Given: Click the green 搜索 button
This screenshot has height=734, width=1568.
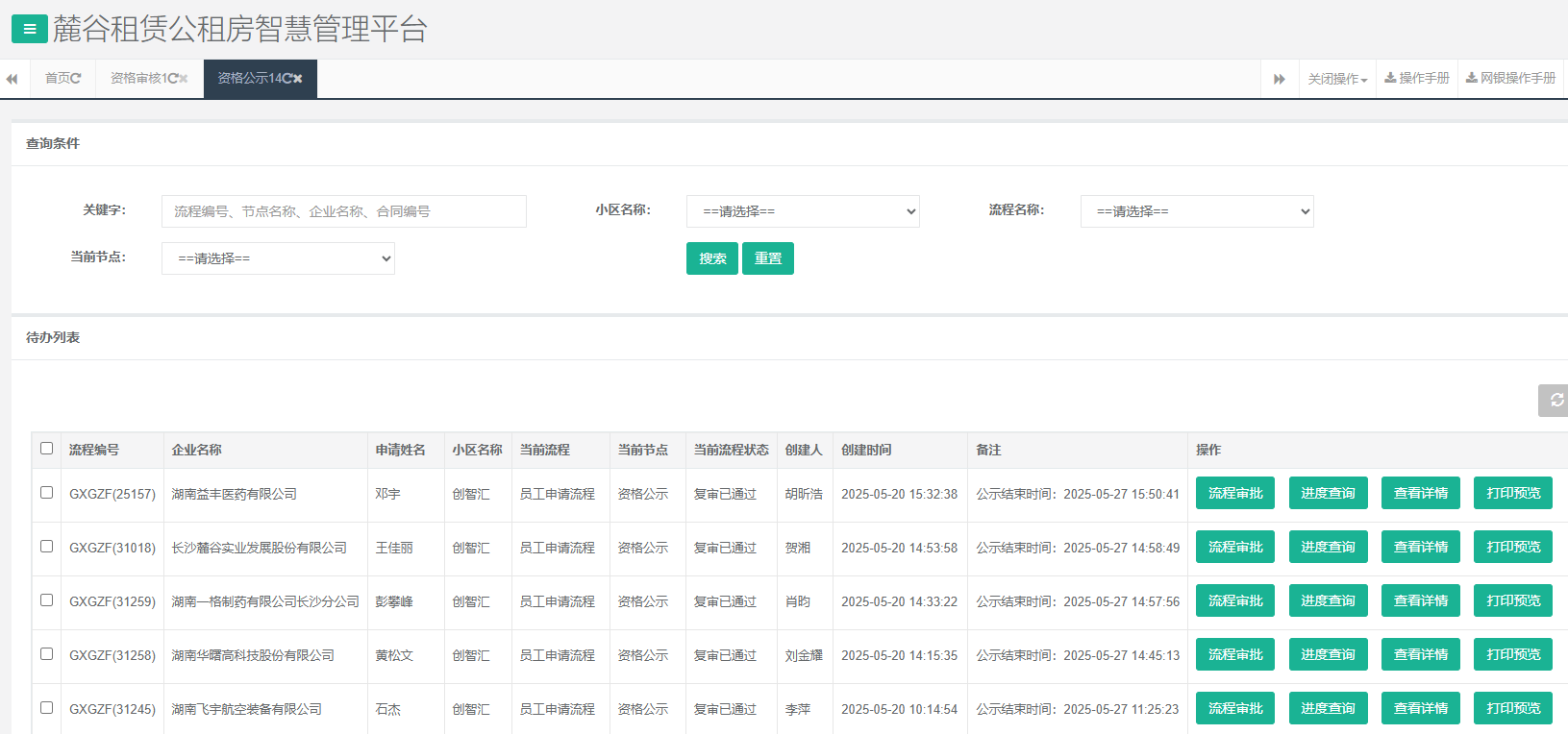Looking at the screenshot, I should [711, 258].
